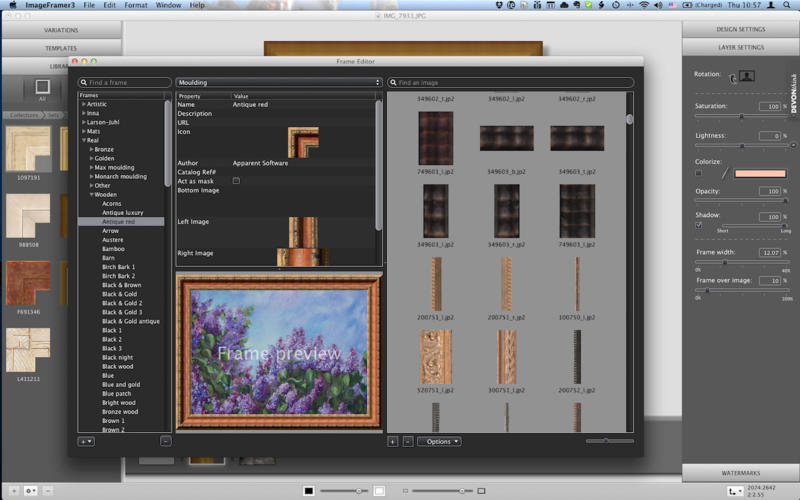This screenshot has width=800, height=500.
Task: Click the rotate layer icon
Action: 733,76
